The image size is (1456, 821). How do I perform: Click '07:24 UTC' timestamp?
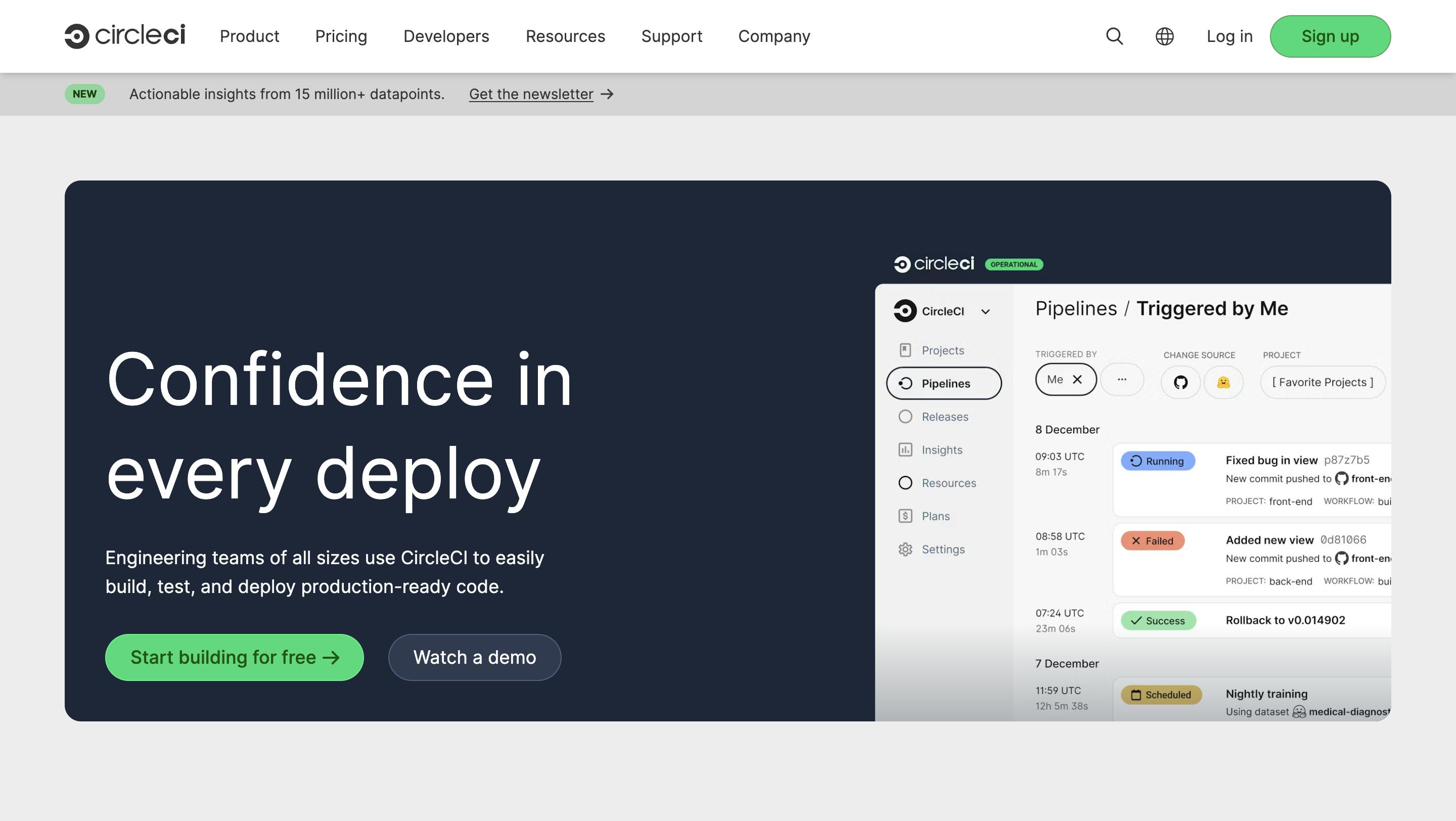(x=1059, y=613)
